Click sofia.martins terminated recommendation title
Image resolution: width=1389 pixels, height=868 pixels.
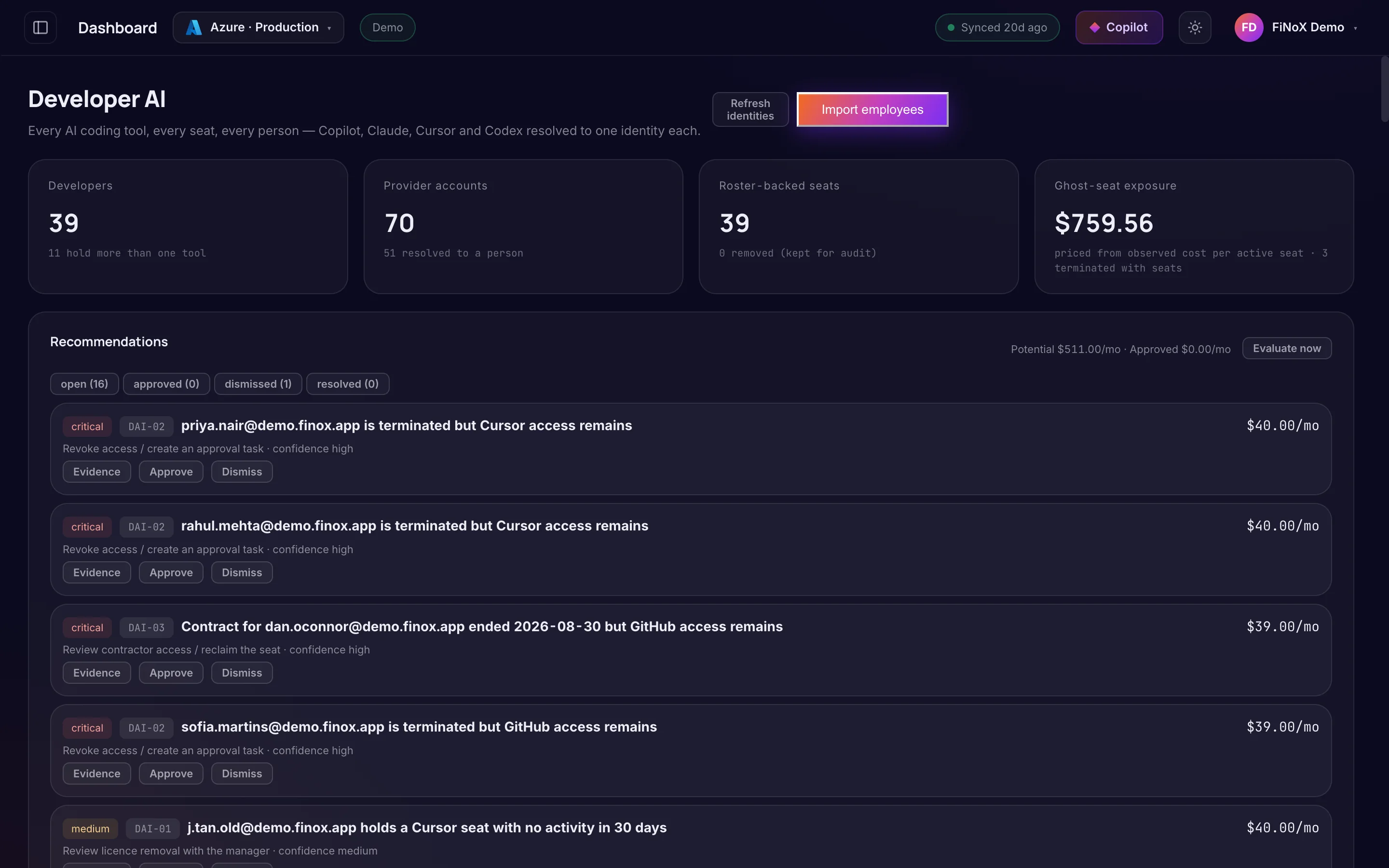(x=419, y=727)
